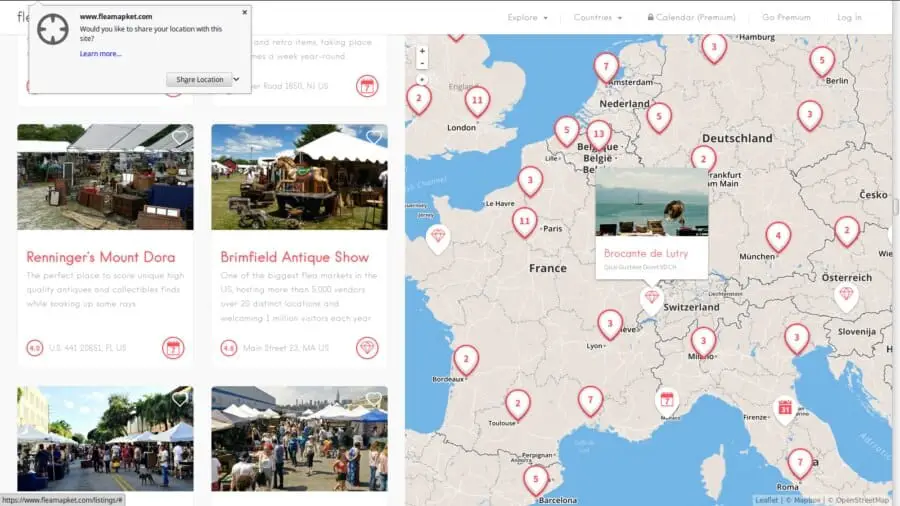Open Brocante de Lutry popup title

coord(646,253)
